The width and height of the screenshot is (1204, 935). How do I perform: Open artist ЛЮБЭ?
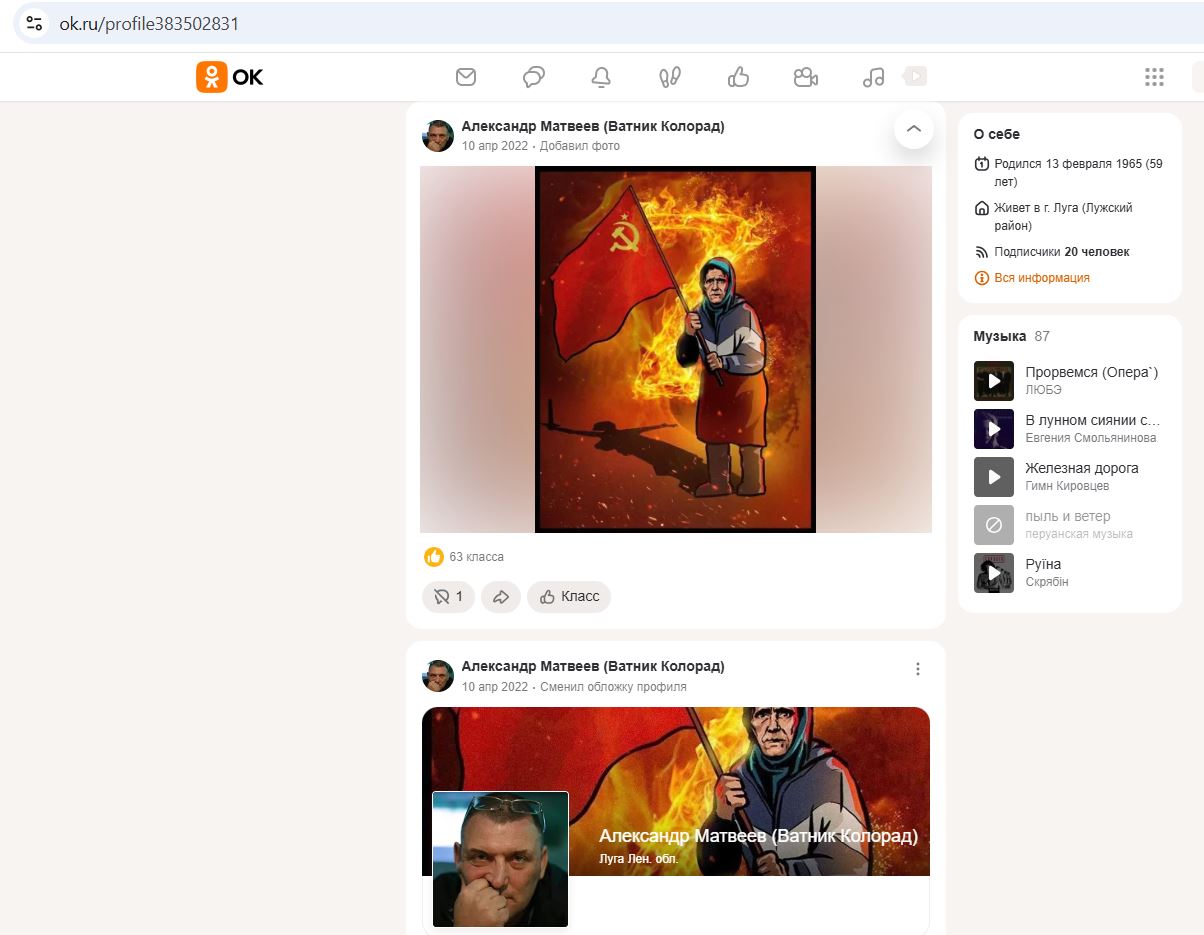(x=1044, y=390)
